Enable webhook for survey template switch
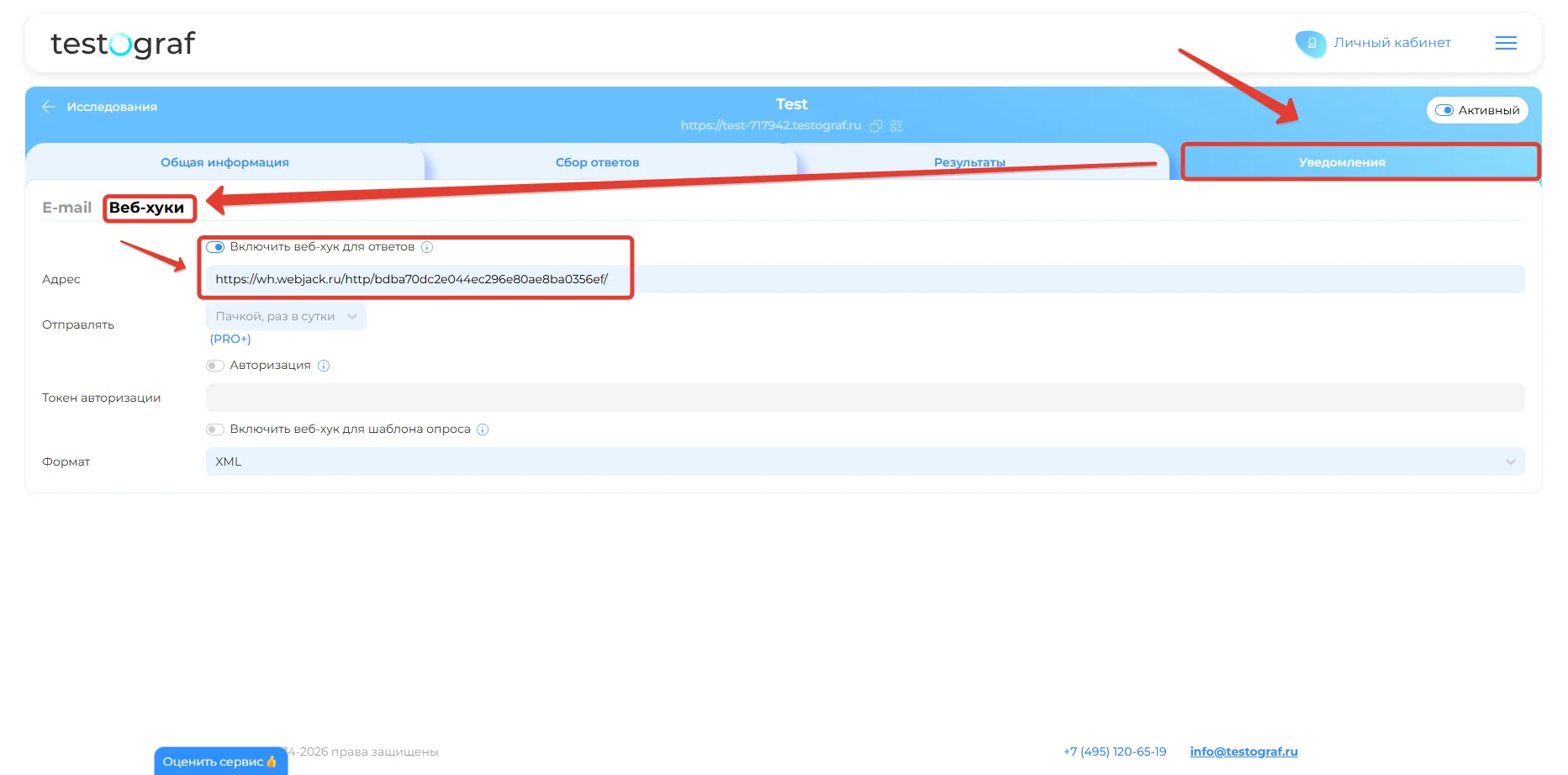1568x775 pixels. tap(215, 430)
